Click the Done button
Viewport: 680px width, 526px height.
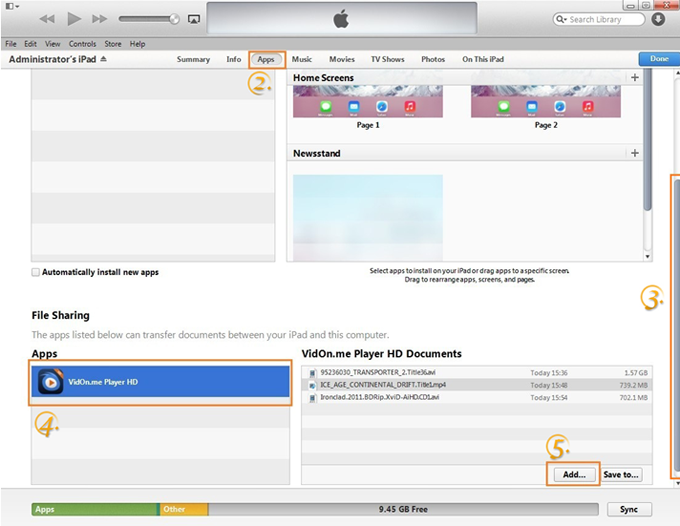(x=659, y=59)
